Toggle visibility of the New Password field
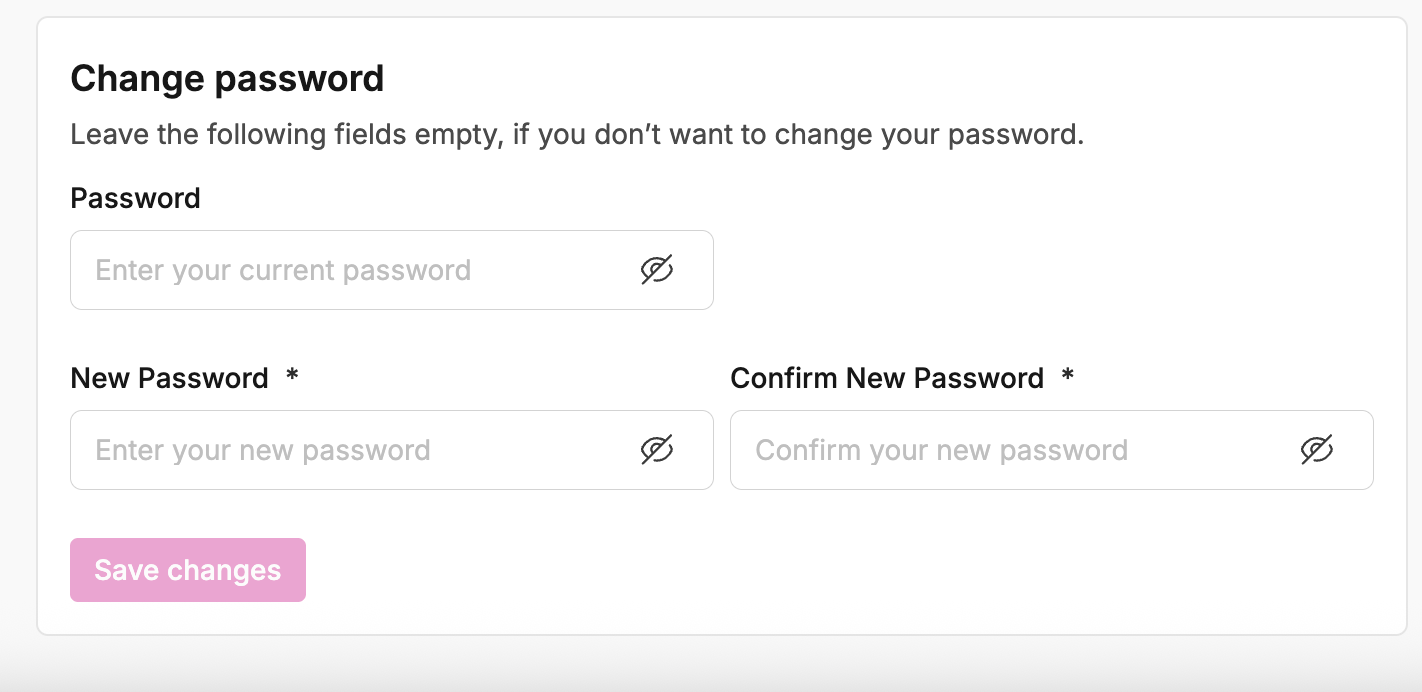Image resolution: width=1422 pixels, height=692 pixels. 657,450
